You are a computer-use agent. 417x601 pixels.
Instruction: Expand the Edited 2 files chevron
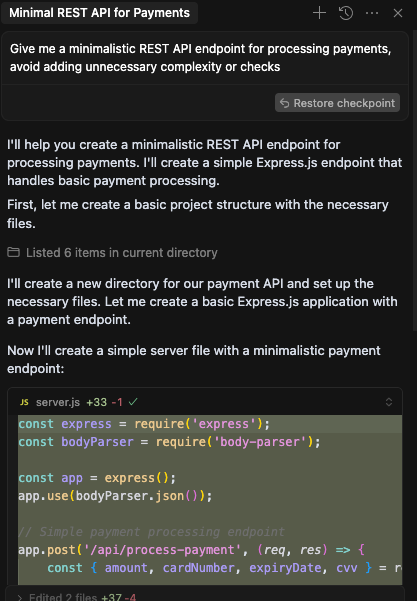[x=20, y=597]
